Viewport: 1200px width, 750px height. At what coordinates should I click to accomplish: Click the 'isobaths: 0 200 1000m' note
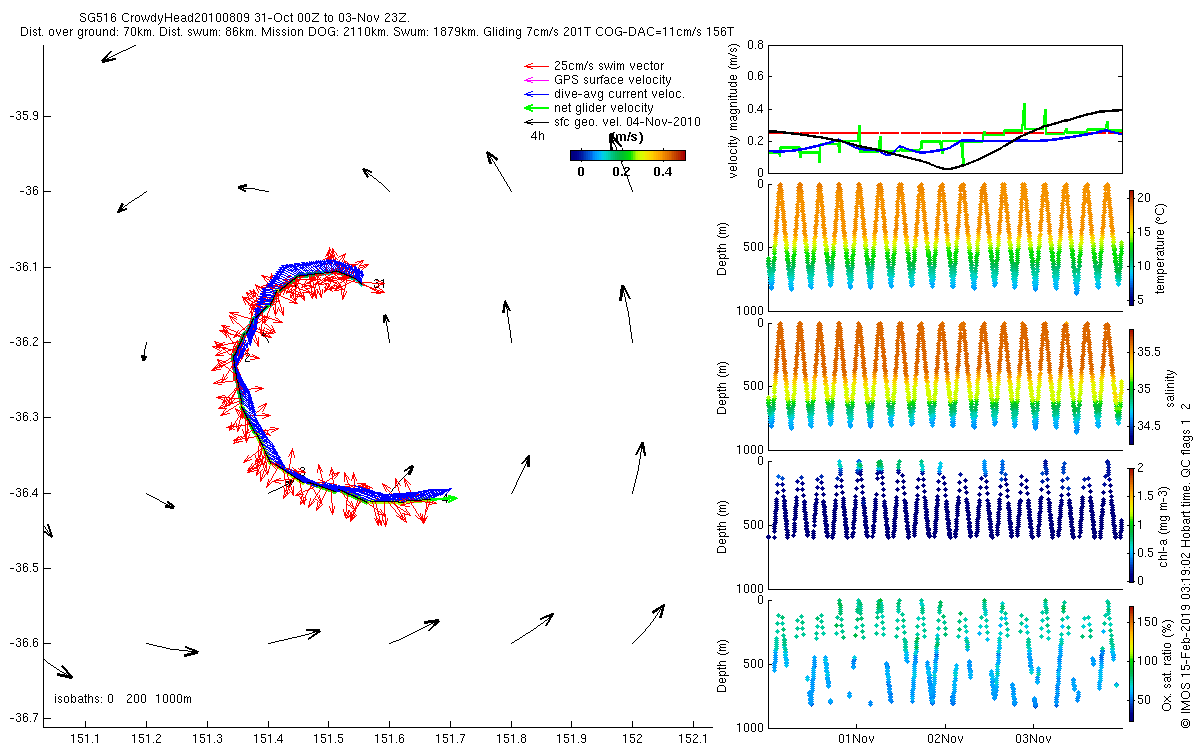click(x=123, y=698)
